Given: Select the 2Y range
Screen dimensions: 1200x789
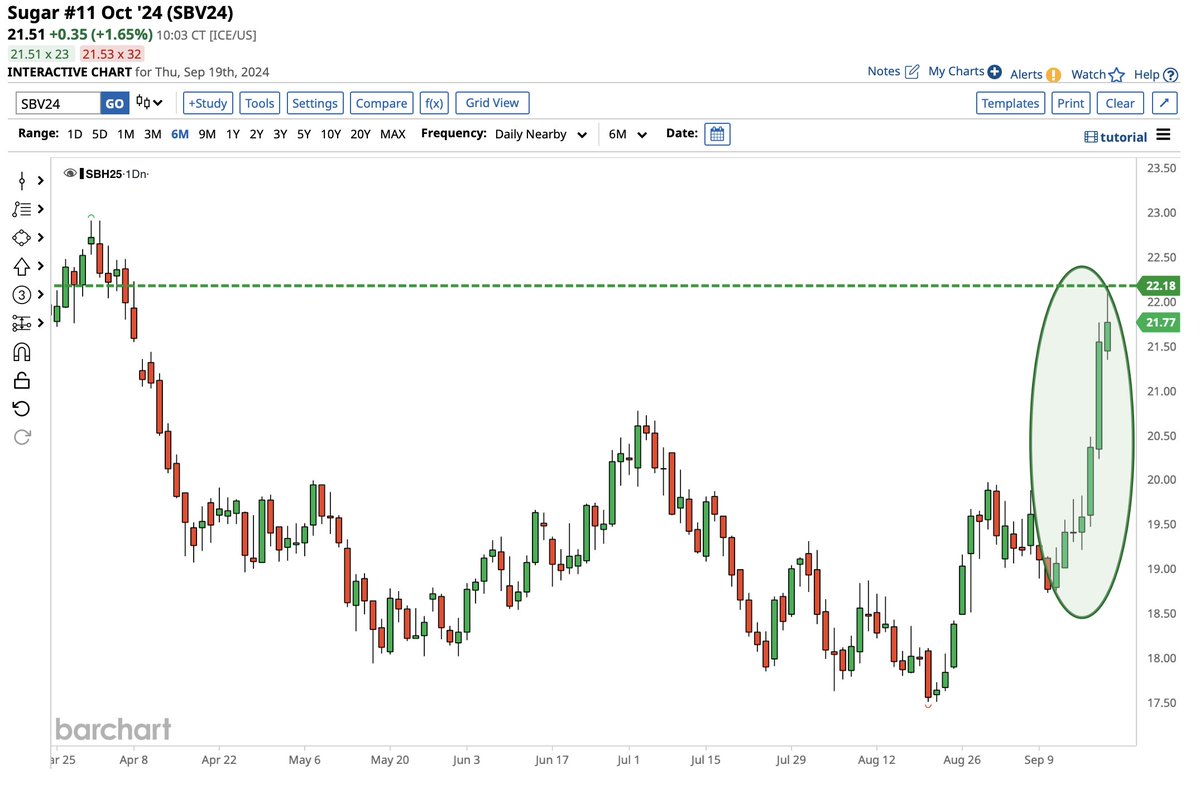Looking at the screenshot, I should [257, 134].
